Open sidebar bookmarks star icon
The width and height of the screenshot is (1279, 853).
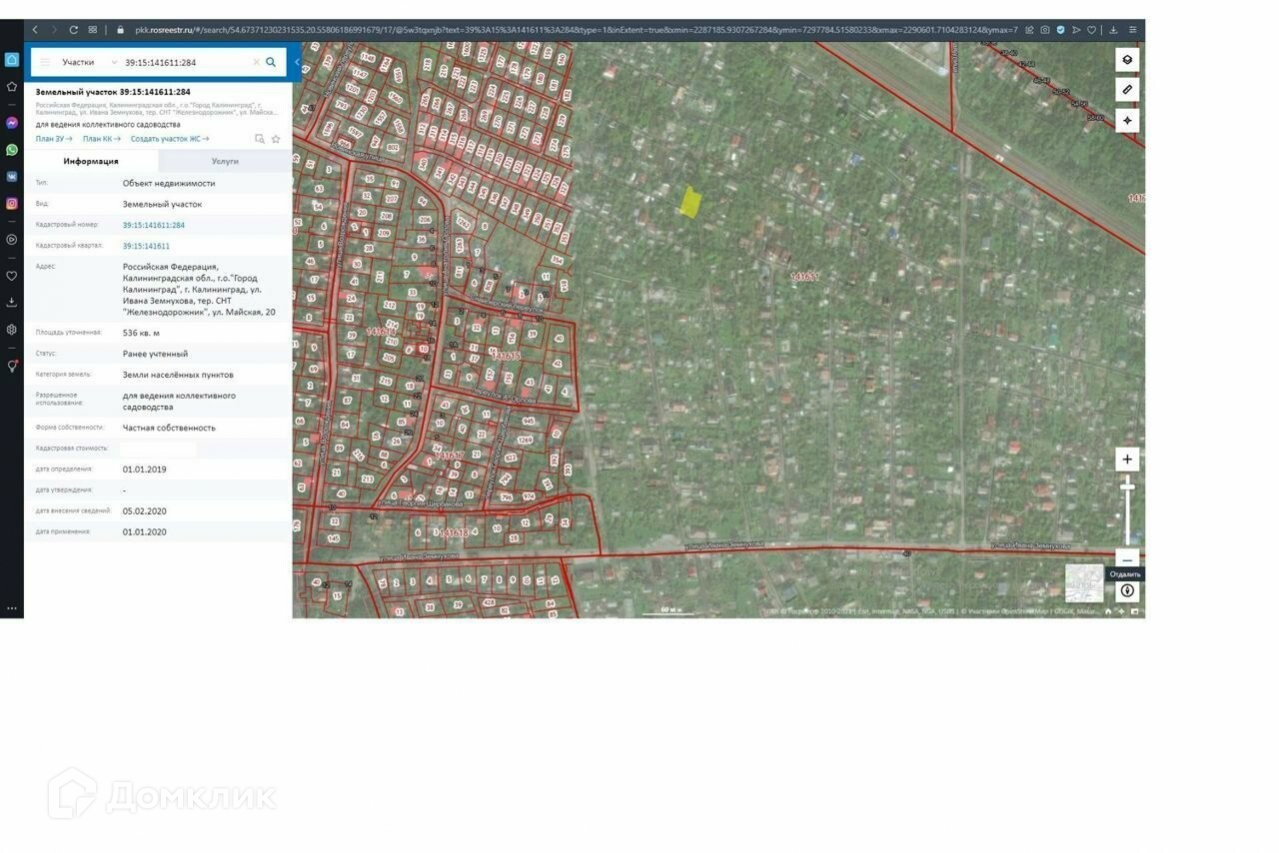pyautogui.click(x=12, y=87)
